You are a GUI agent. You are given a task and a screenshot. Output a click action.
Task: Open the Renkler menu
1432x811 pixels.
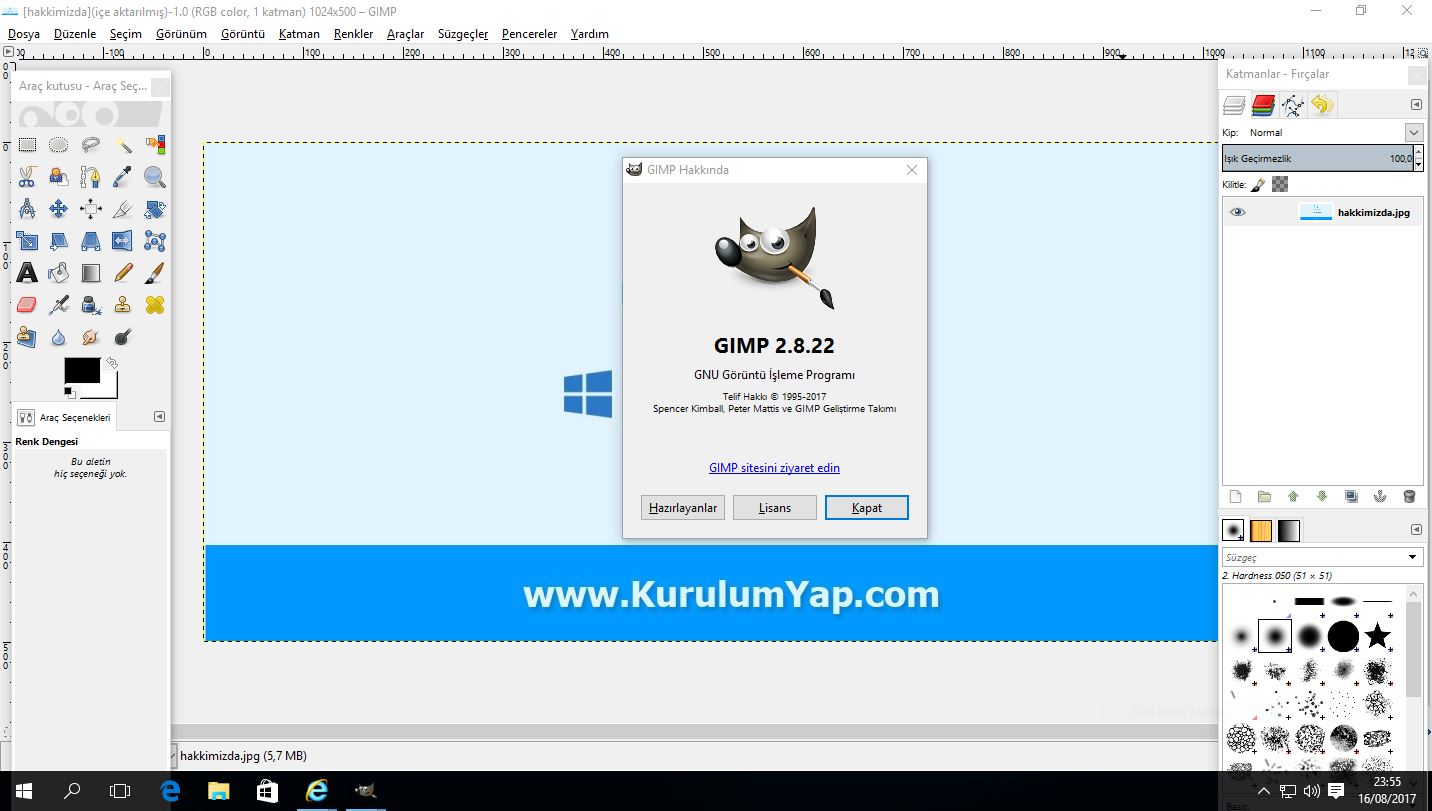pos(354,34)
